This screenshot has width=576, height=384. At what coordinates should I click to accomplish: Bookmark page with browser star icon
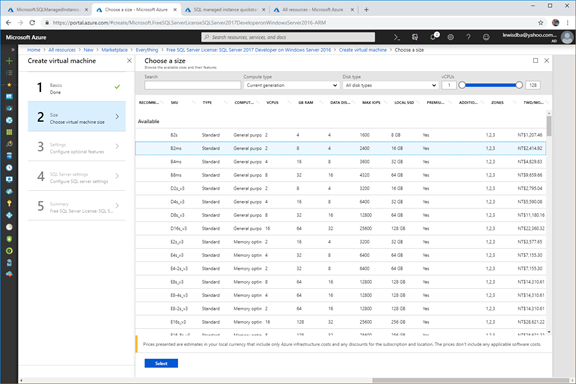(541, 23)
